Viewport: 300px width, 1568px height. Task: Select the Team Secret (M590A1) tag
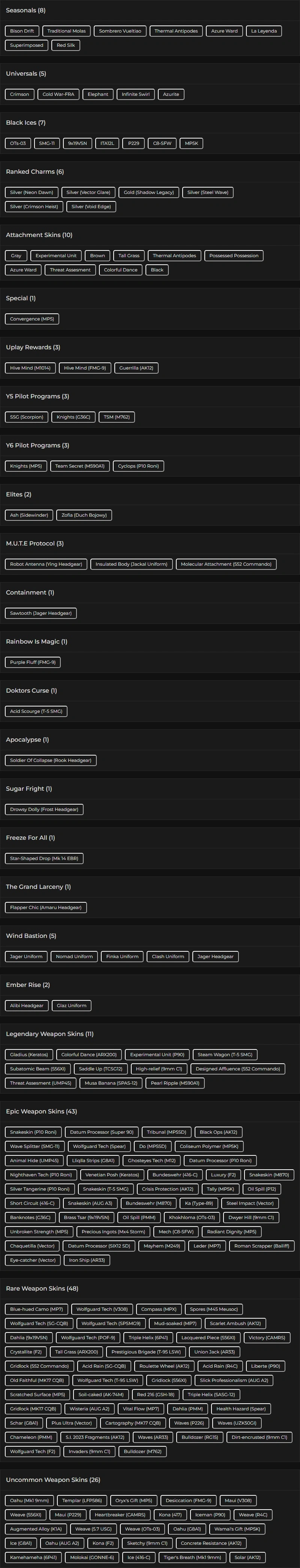coord(79,466)
